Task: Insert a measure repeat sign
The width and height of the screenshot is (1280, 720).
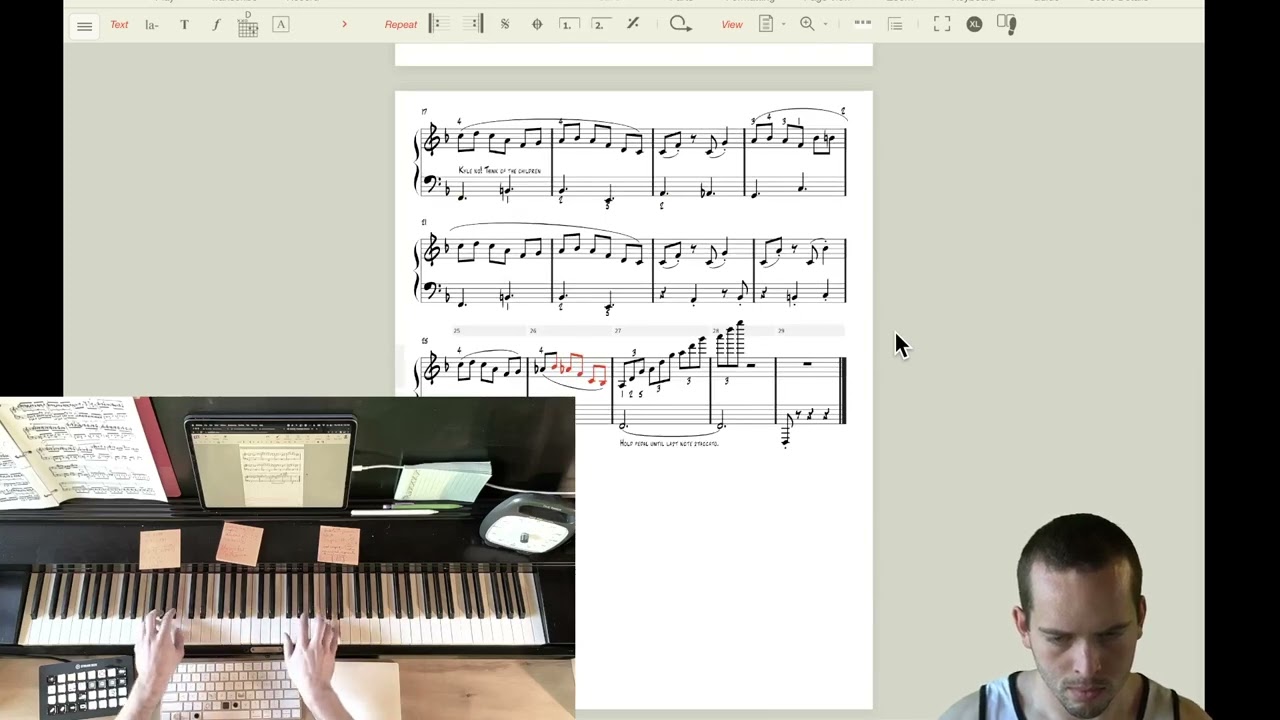Action: tap(633, 24)
